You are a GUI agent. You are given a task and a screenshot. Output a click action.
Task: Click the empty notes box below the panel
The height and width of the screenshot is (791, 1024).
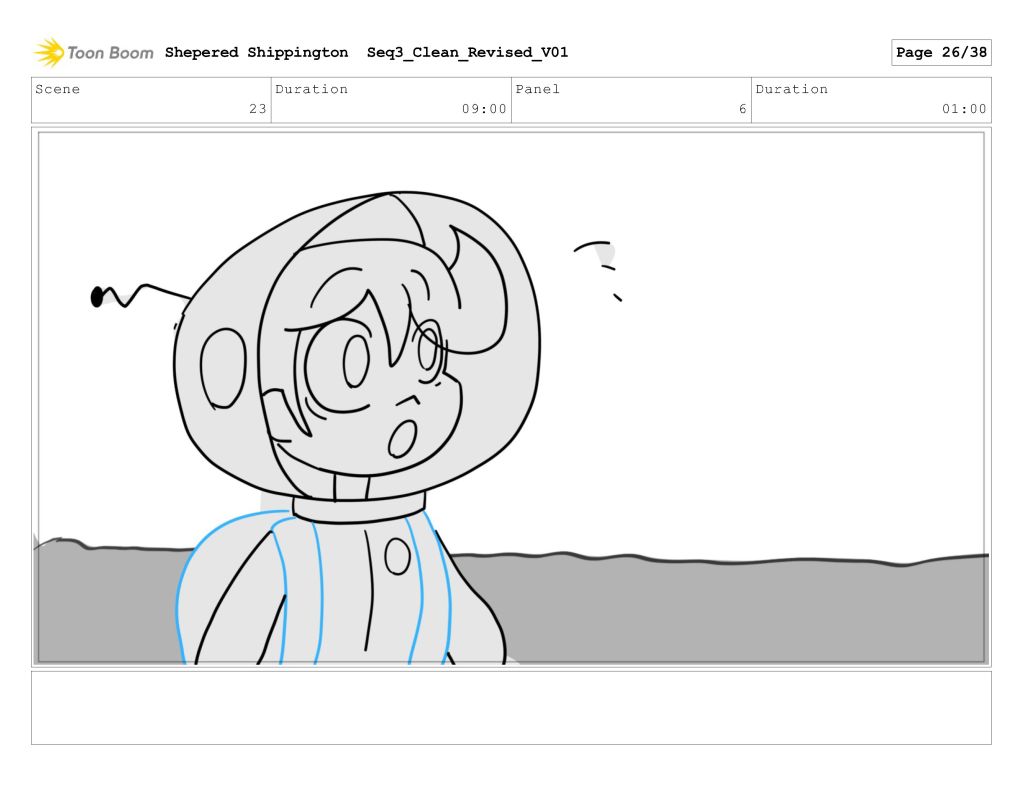511,707
